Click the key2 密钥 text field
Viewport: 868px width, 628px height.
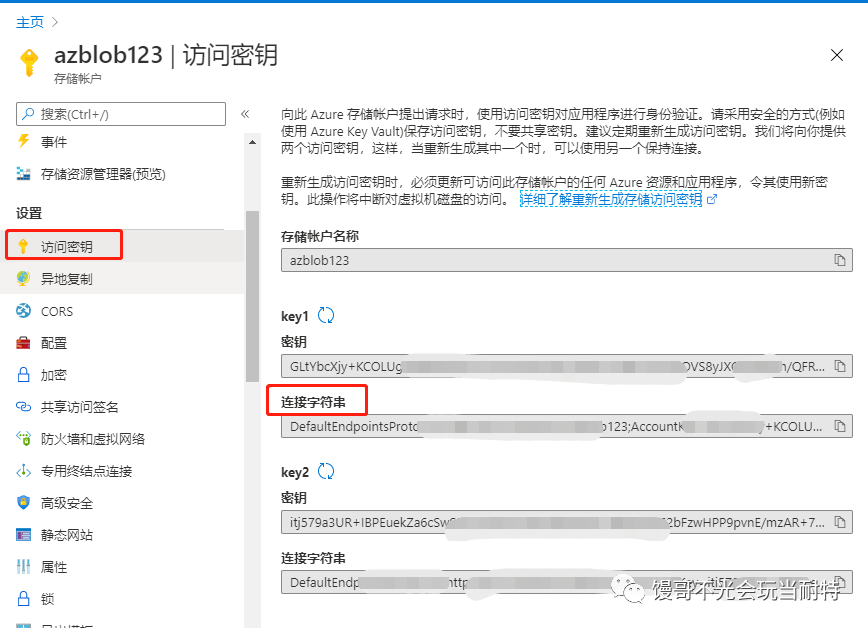click(x=567, y=522)
